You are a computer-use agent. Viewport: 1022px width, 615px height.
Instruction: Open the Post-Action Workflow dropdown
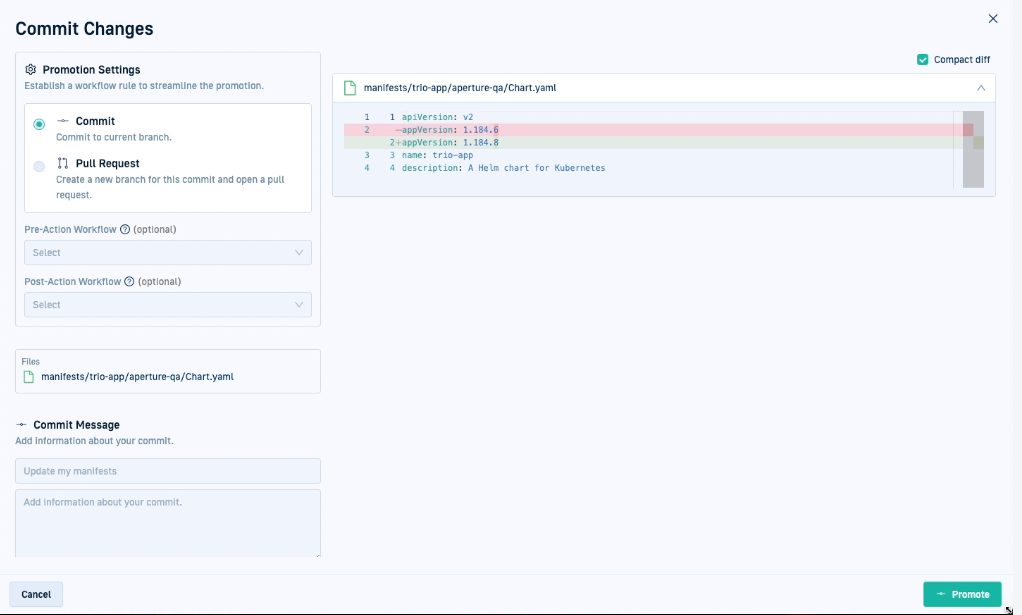point(167,305)
